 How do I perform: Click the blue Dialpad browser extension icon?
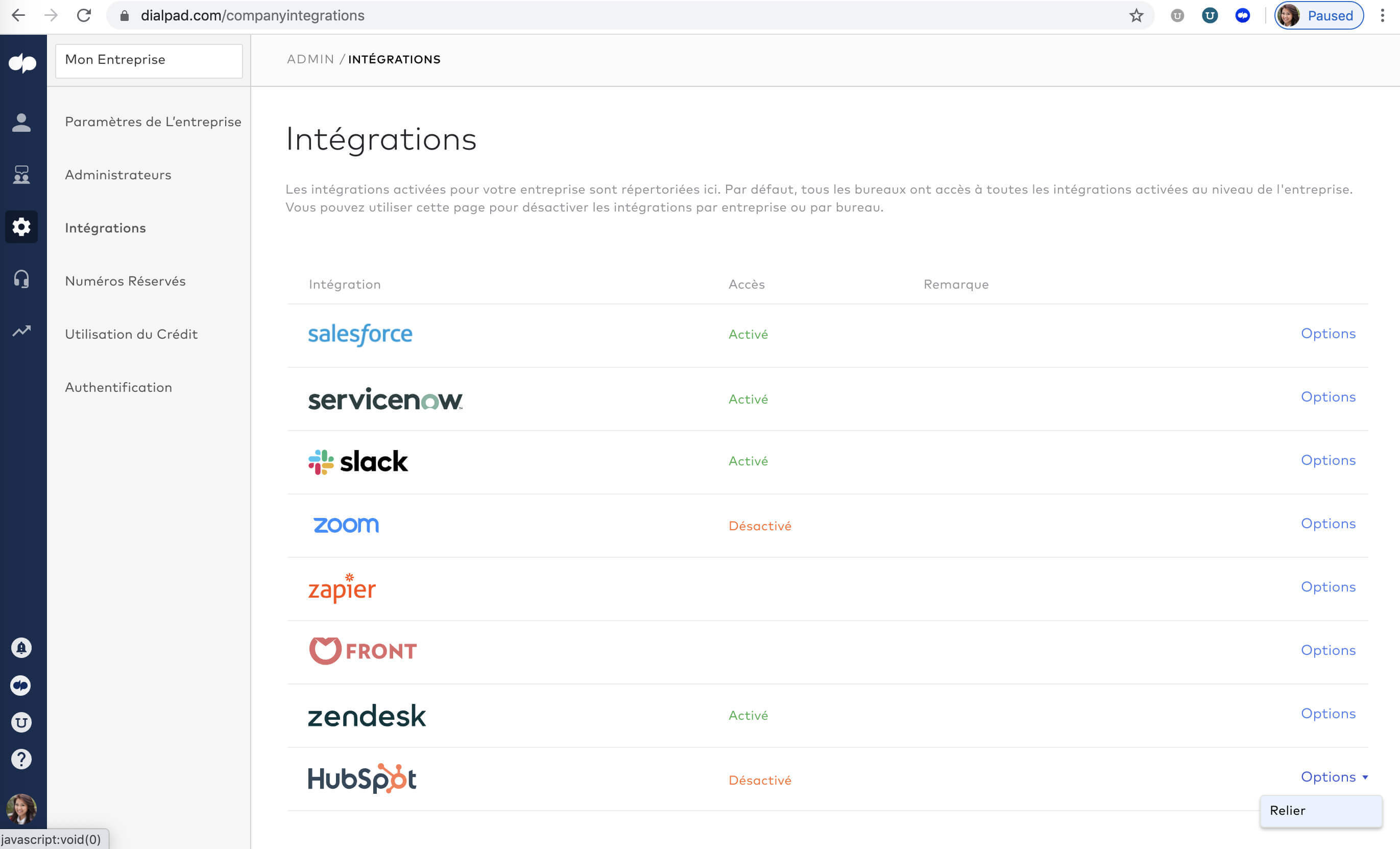tap(1243, 15)
